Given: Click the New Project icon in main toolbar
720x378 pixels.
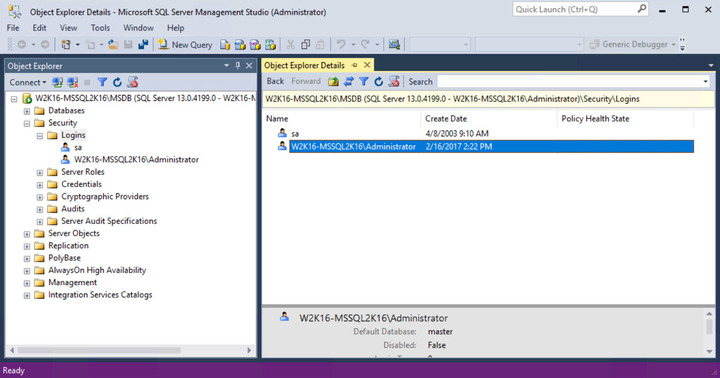Looking at the screenshot, I should coord(66,45).
